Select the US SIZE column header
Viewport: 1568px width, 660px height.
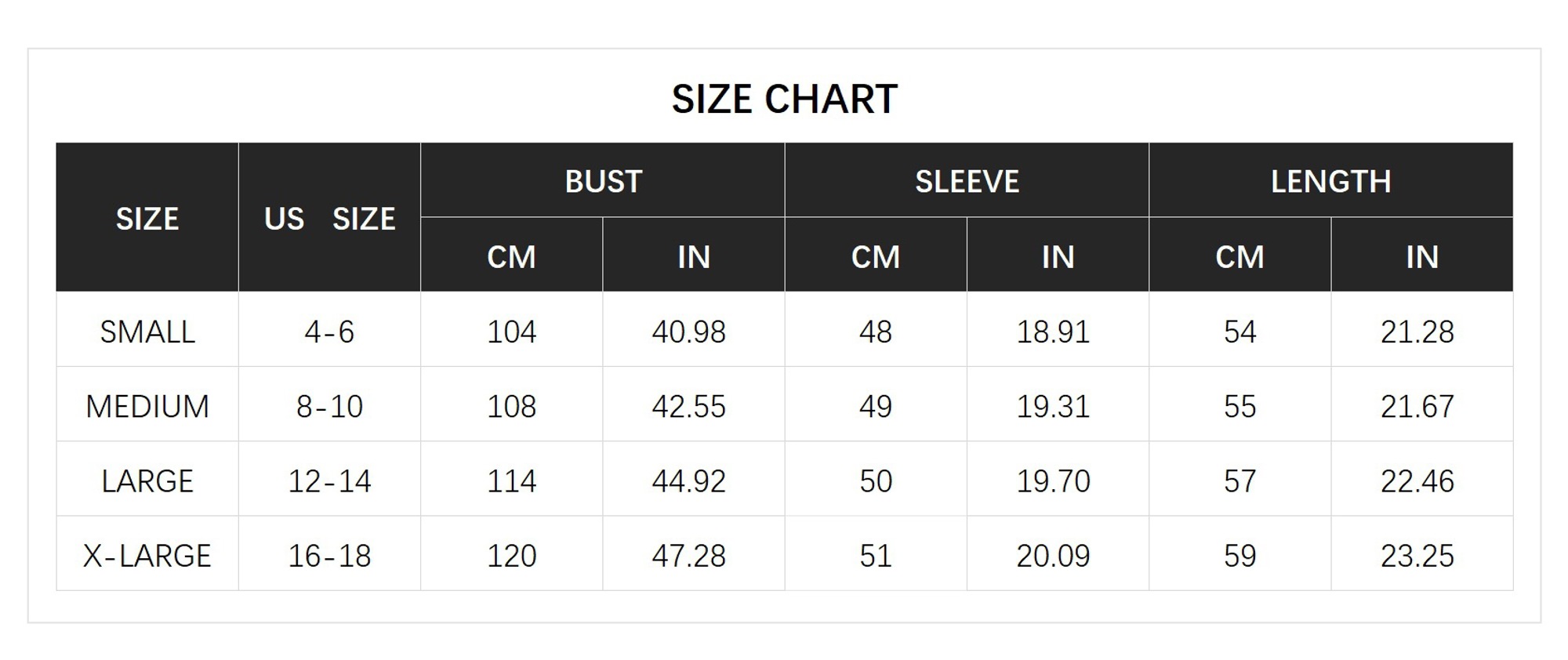click(329, 218)
